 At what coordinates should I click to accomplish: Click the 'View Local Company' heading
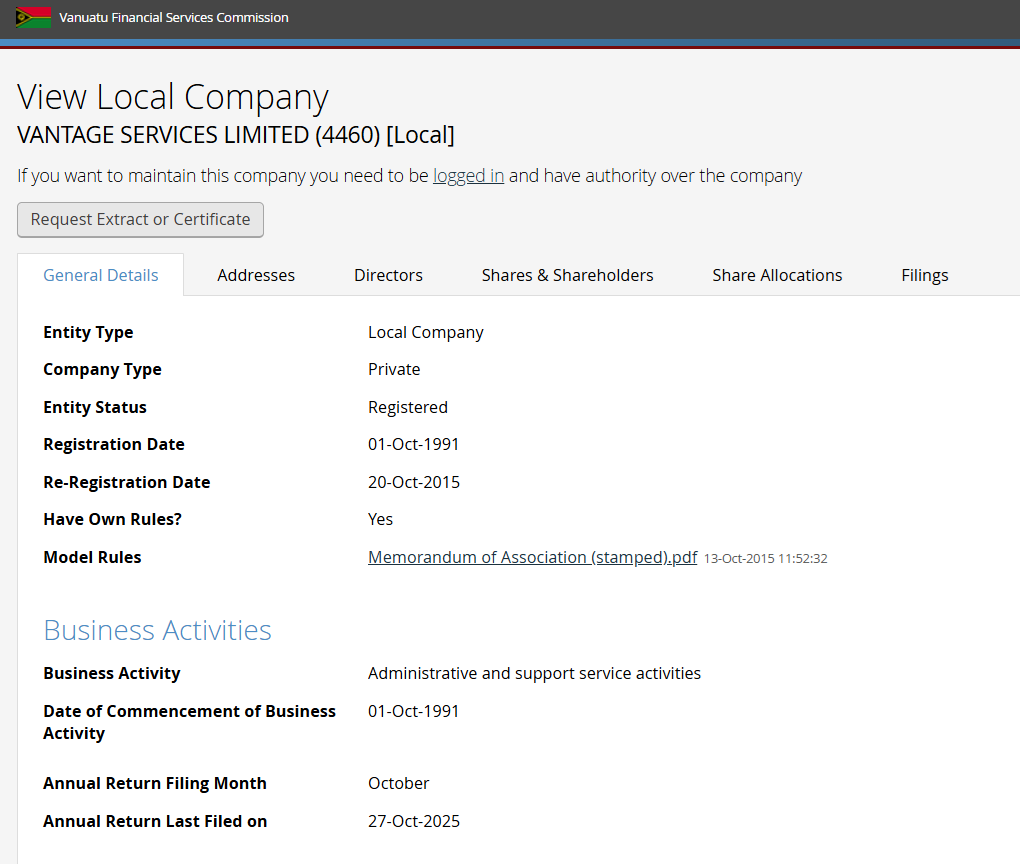click(x=172, y=98)
